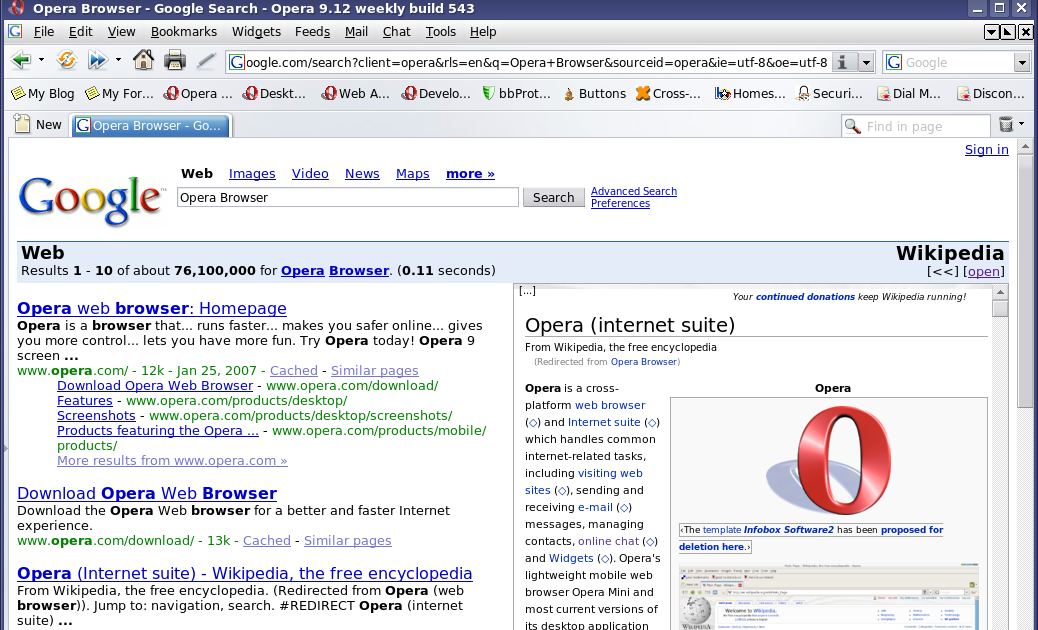Click the page info 'i' icon in address bar

843,62
